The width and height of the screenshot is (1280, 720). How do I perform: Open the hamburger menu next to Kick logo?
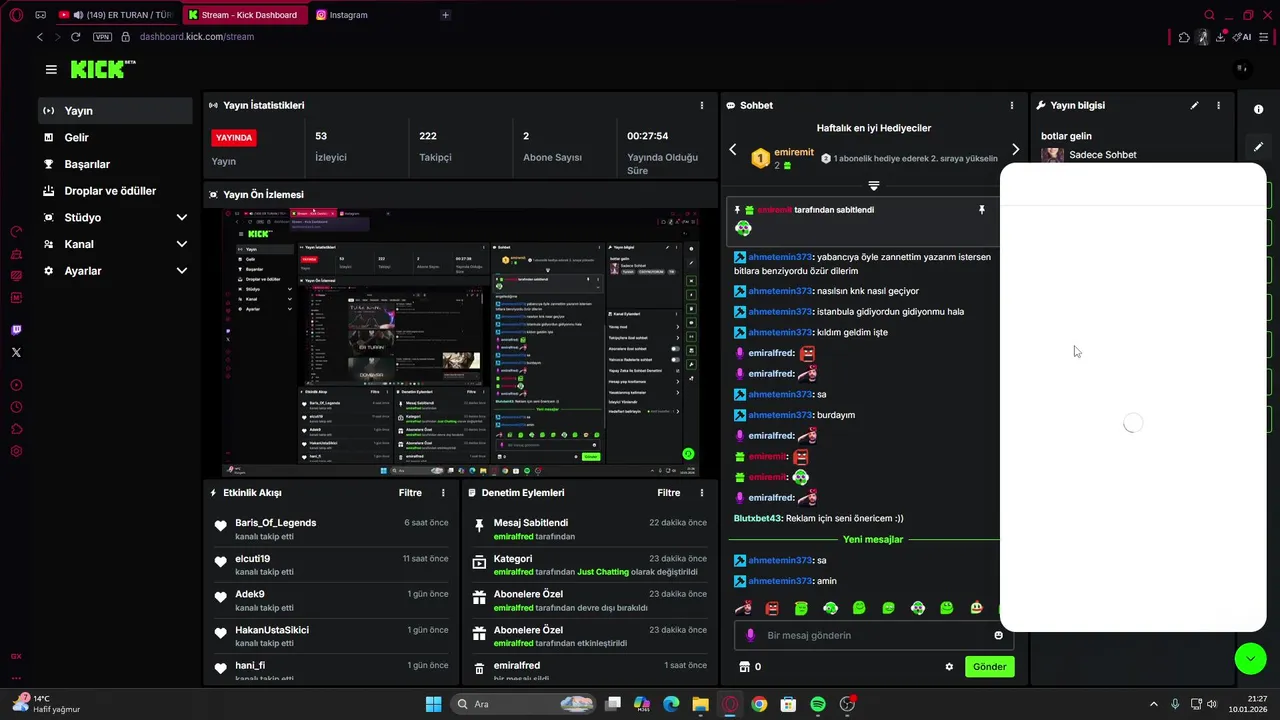pyautogui.click(x=51, y=70)
